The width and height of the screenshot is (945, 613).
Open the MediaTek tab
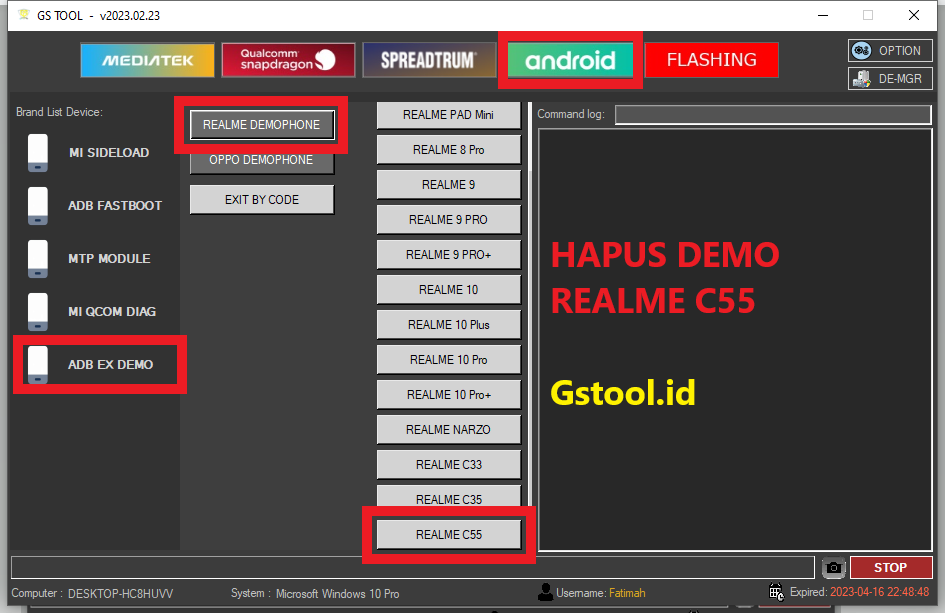(148, 60)
